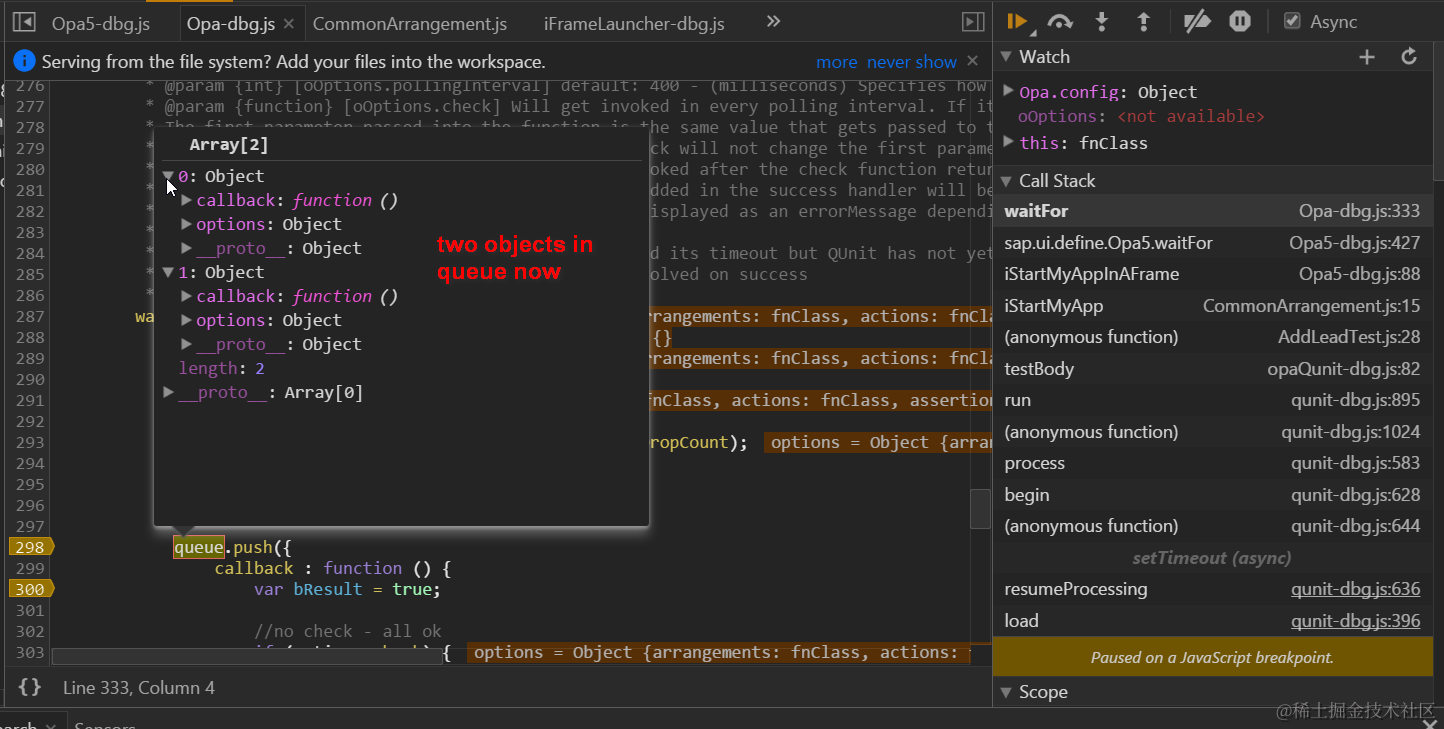1444x729 pixels.
Task: Open qunit-dbg.js:636 link
Action: 1355,589
